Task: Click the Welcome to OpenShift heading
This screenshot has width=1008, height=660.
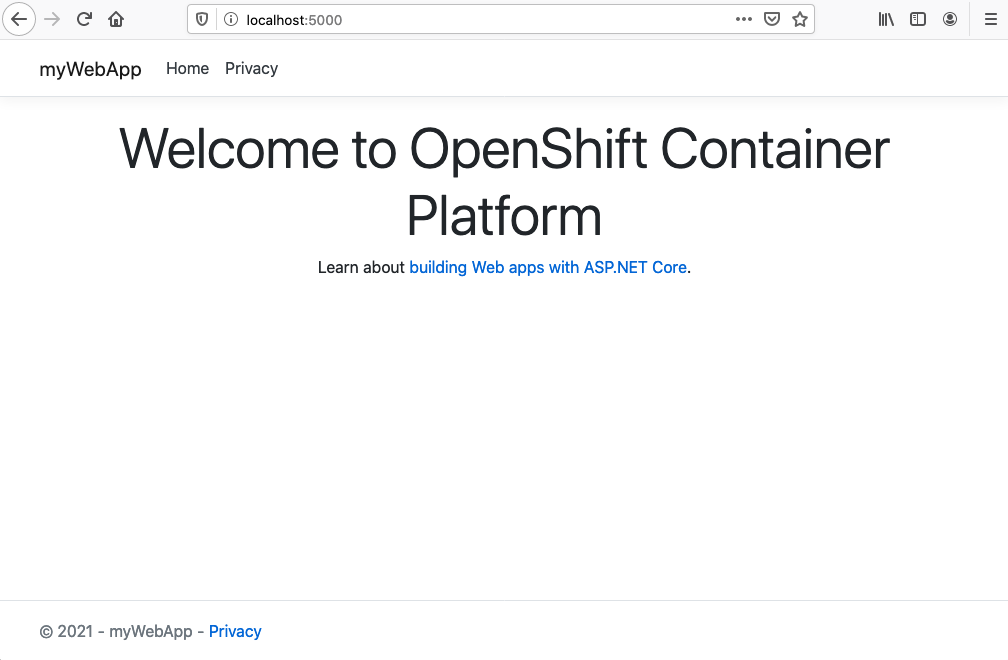Action: click(504, 183)
